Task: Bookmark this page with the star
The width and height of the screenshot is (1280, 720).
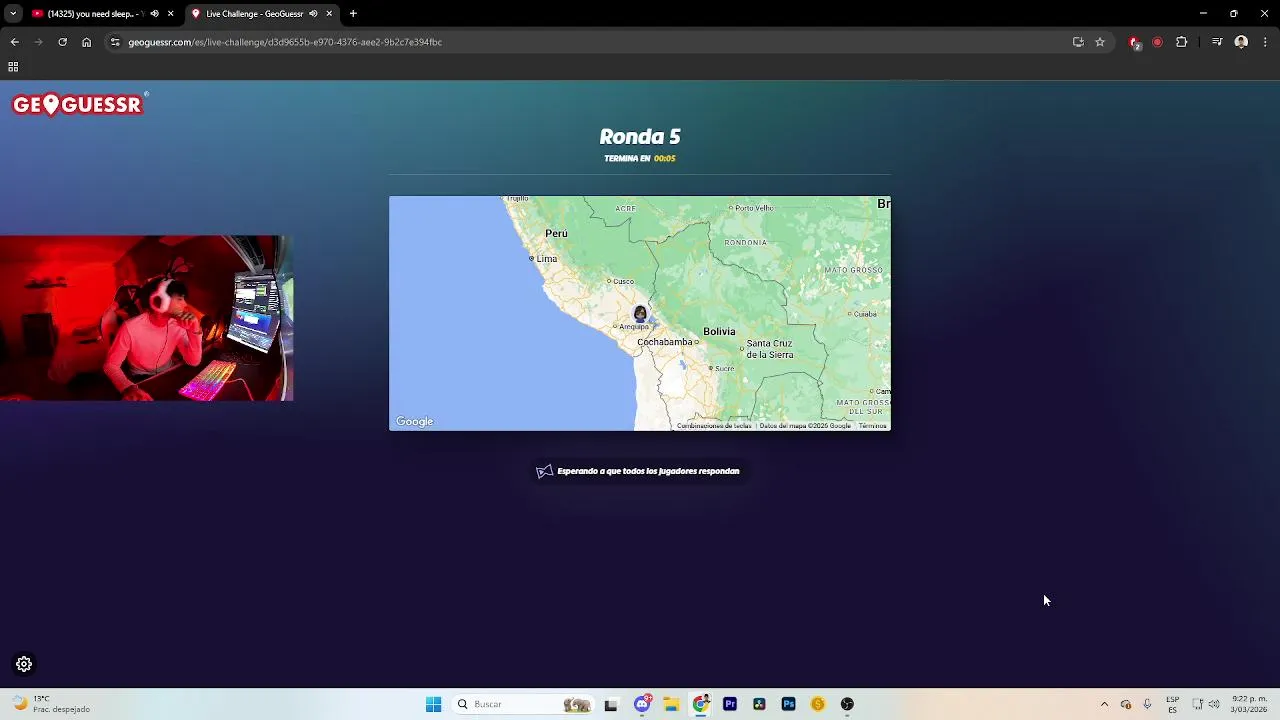Action: [1100, 42]
